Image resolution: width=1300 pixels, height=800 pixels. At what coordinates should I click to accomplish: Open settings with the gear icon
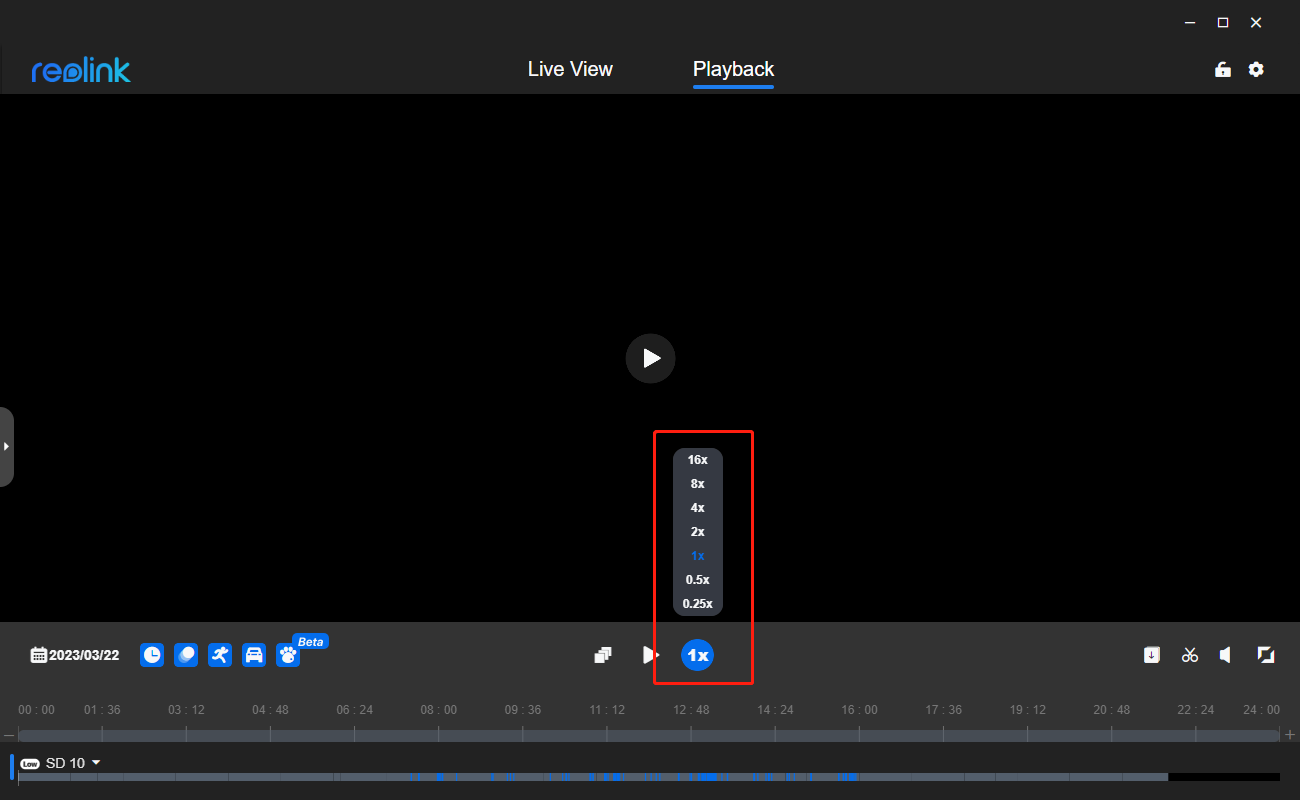tap(1256, 69)
